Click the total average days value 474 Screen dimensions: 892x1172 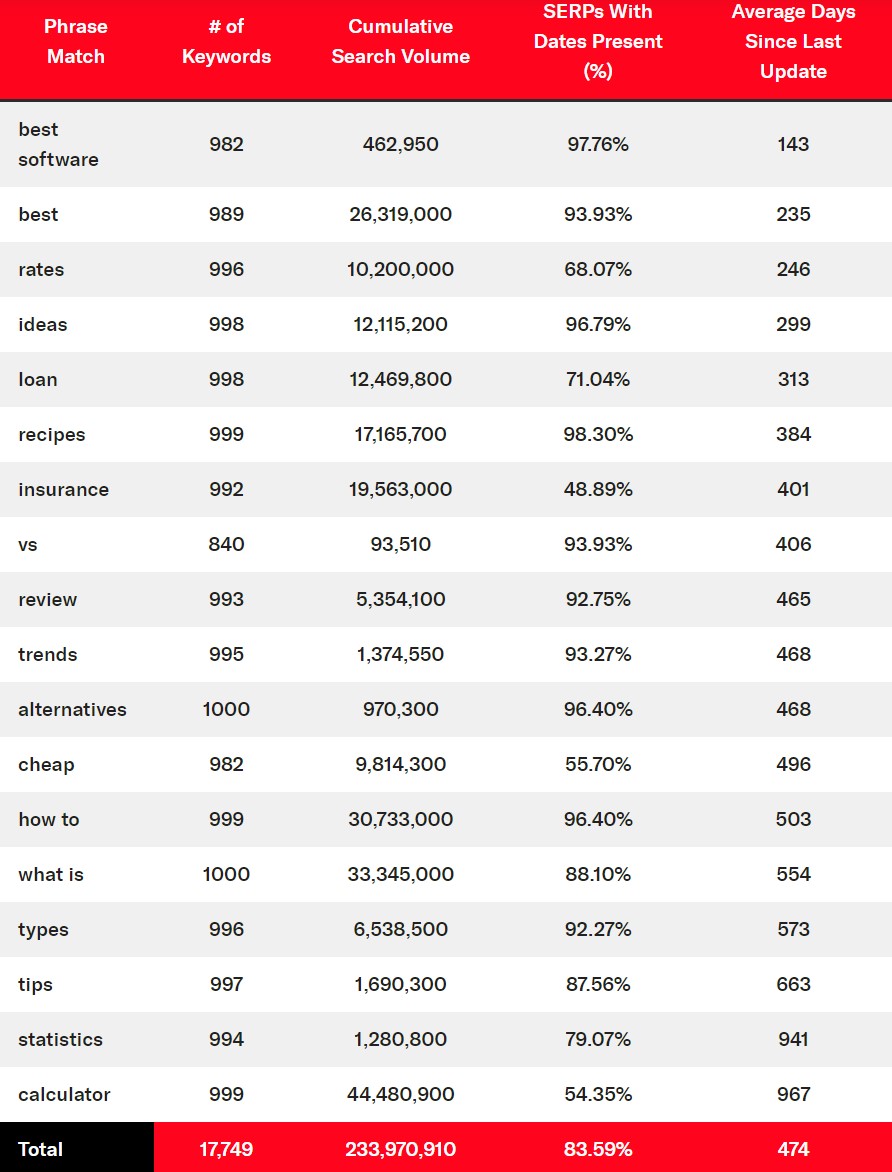coord(793,1149)
